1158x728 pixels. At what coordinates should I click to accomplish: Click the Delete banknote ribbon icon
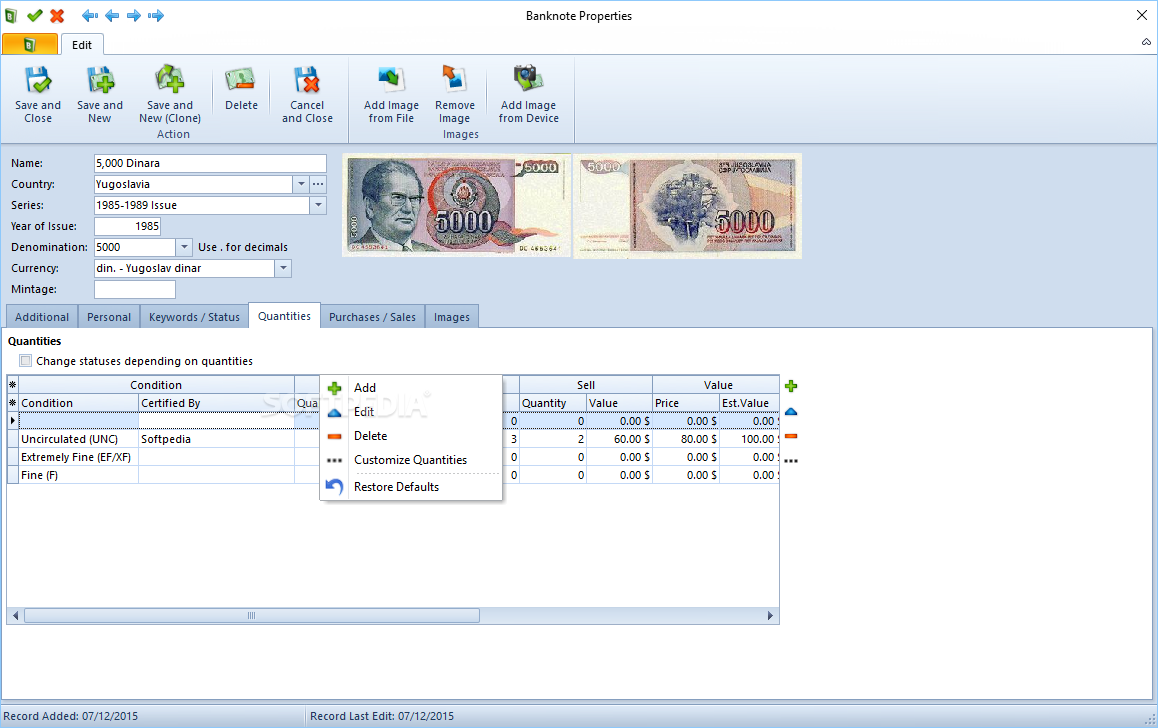tap(241, 80)
